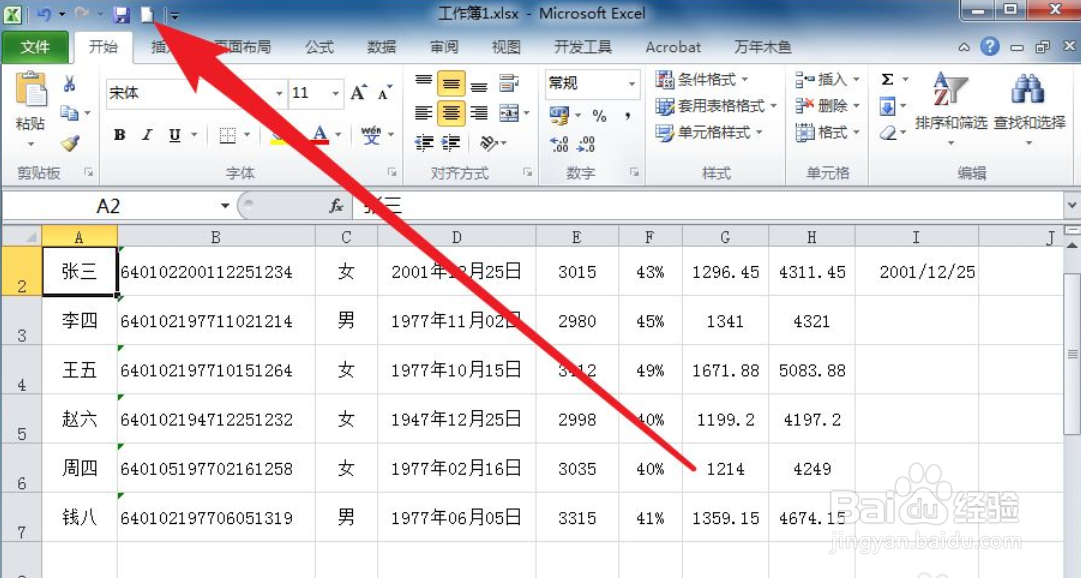Open the Font size dropdown
Viewport: 1081px width, 578px height.
coord(333,93)
